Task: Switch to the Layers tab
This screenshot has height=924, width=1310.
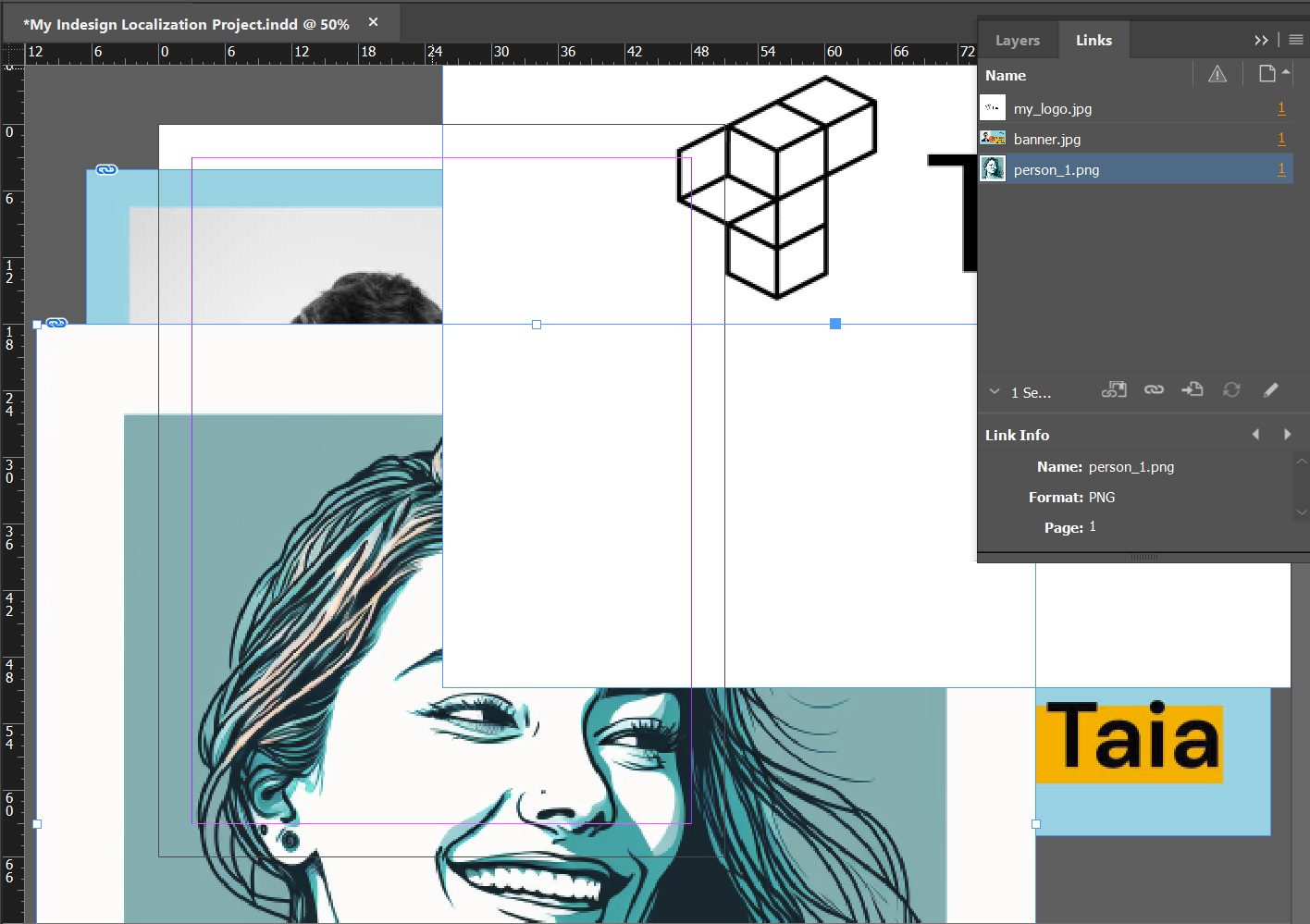Action: pos(1018,40)
